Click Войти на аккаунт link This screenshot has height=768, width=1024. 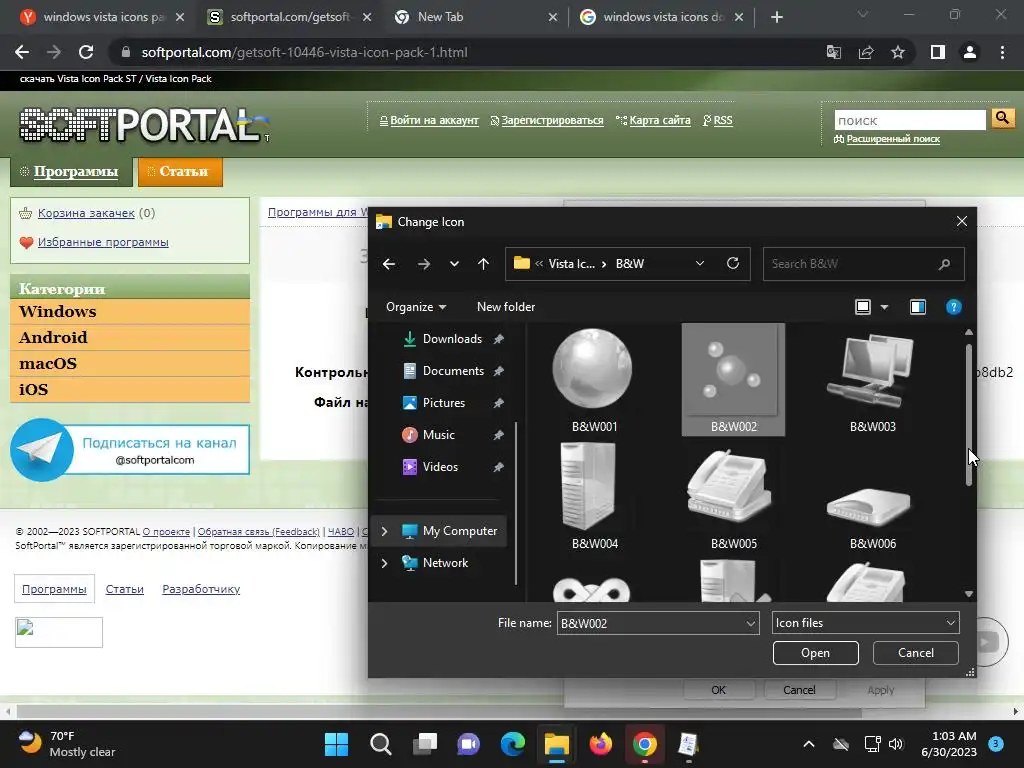[x=434, y=120]
